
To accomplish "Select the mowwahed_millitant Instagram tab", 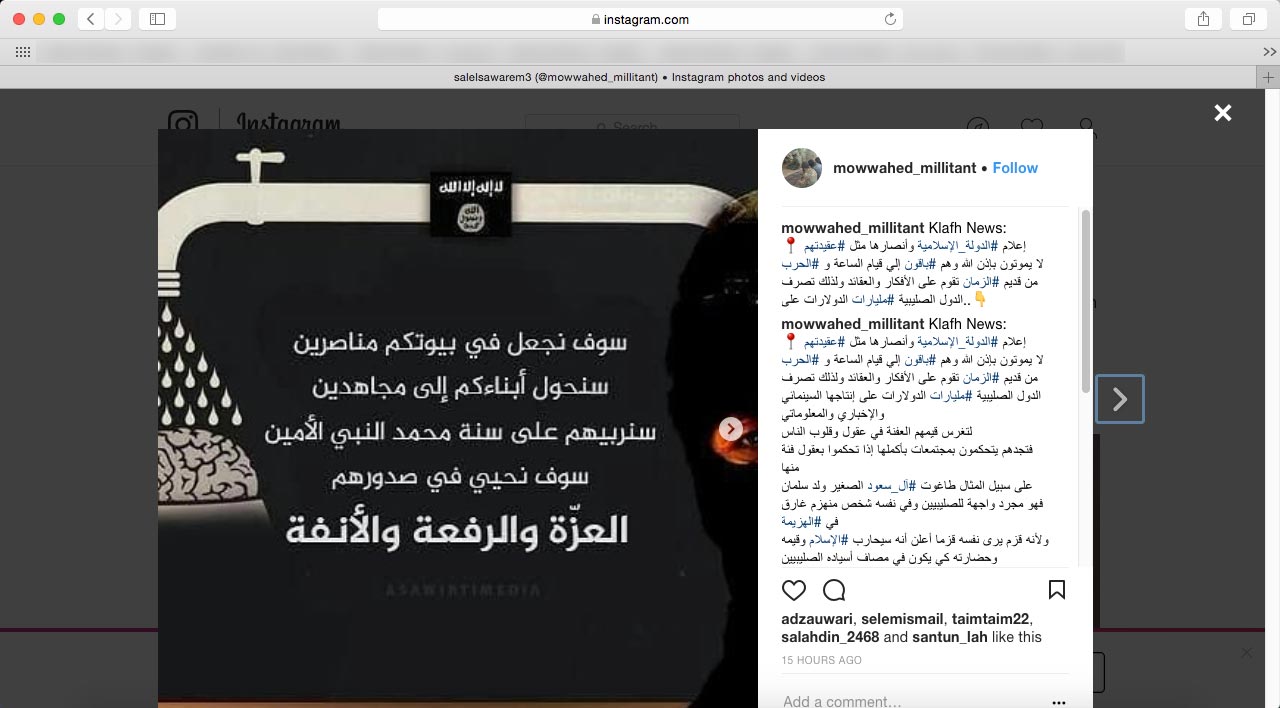I will (639, 77).
